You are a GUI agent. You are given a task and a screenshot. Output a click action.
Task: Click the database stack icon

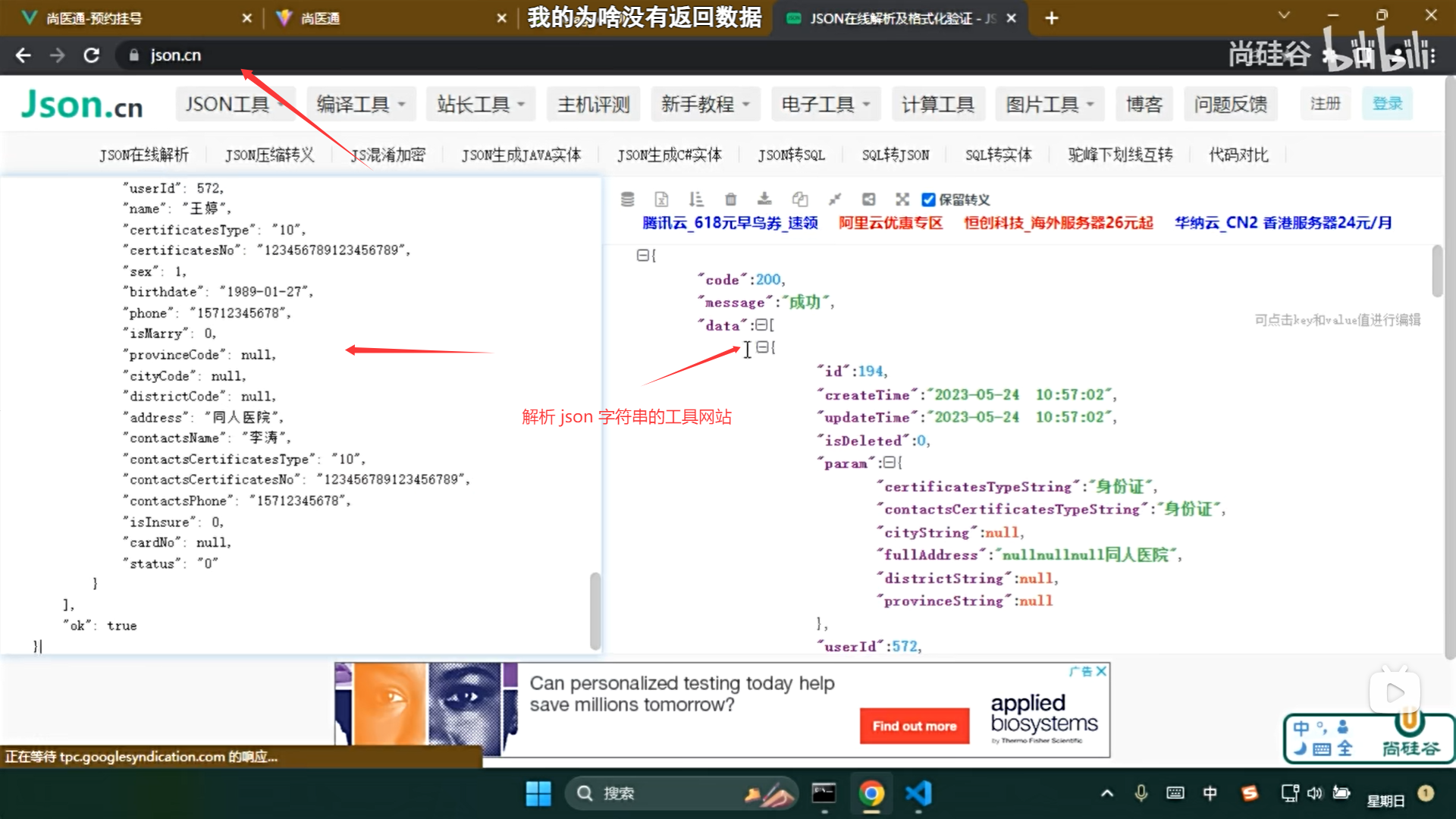click(x=627, y=199)
